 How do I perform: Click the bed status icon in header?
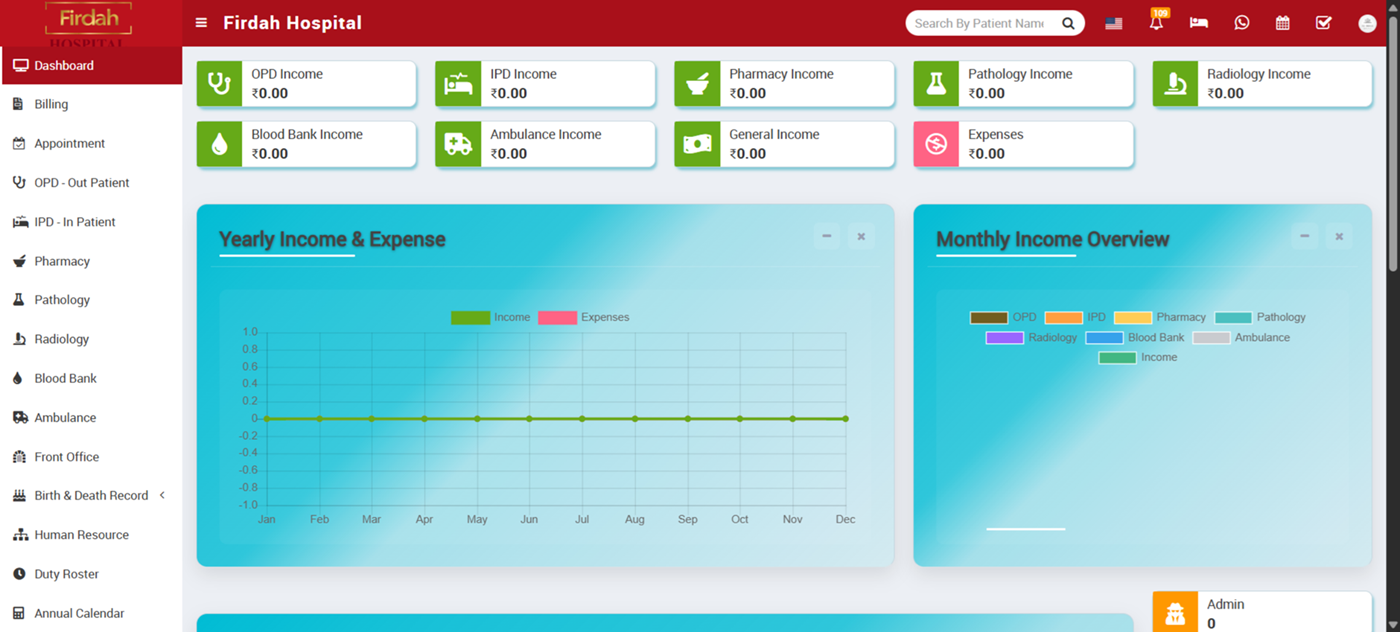[x=1198, y=23]
